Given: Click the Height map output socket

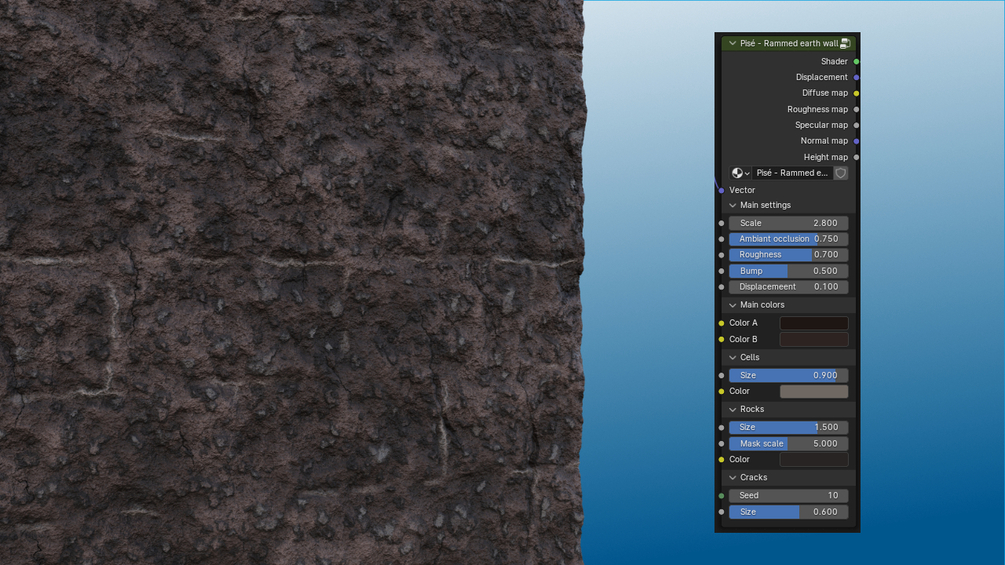Looking at the screenshot, I should point(856,157).
